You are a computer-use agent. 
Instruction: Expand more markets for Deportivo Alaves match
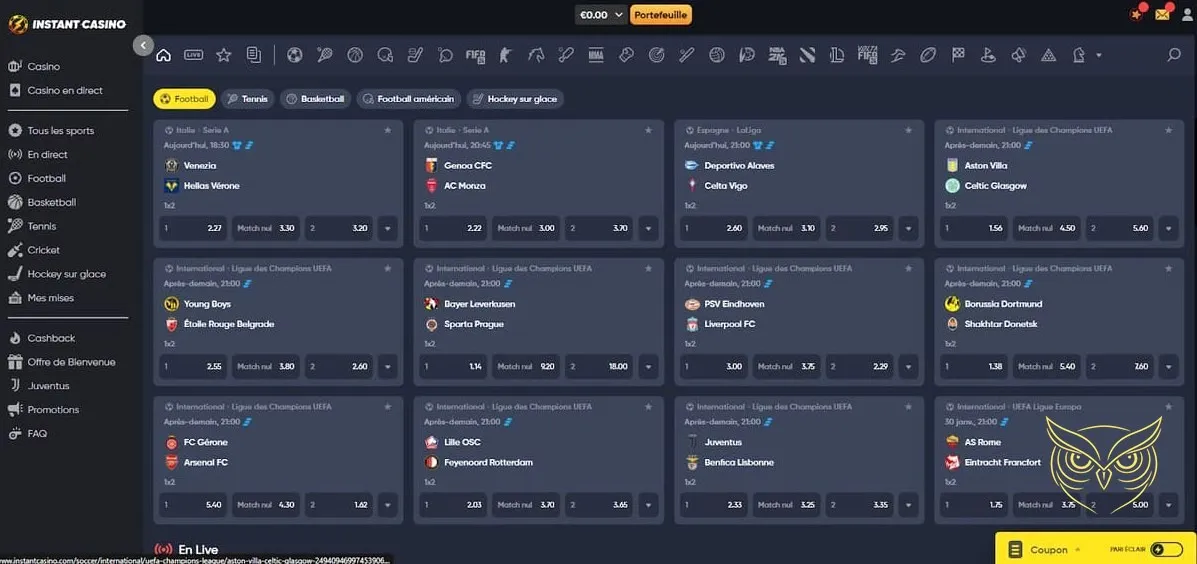pos(908,228)
